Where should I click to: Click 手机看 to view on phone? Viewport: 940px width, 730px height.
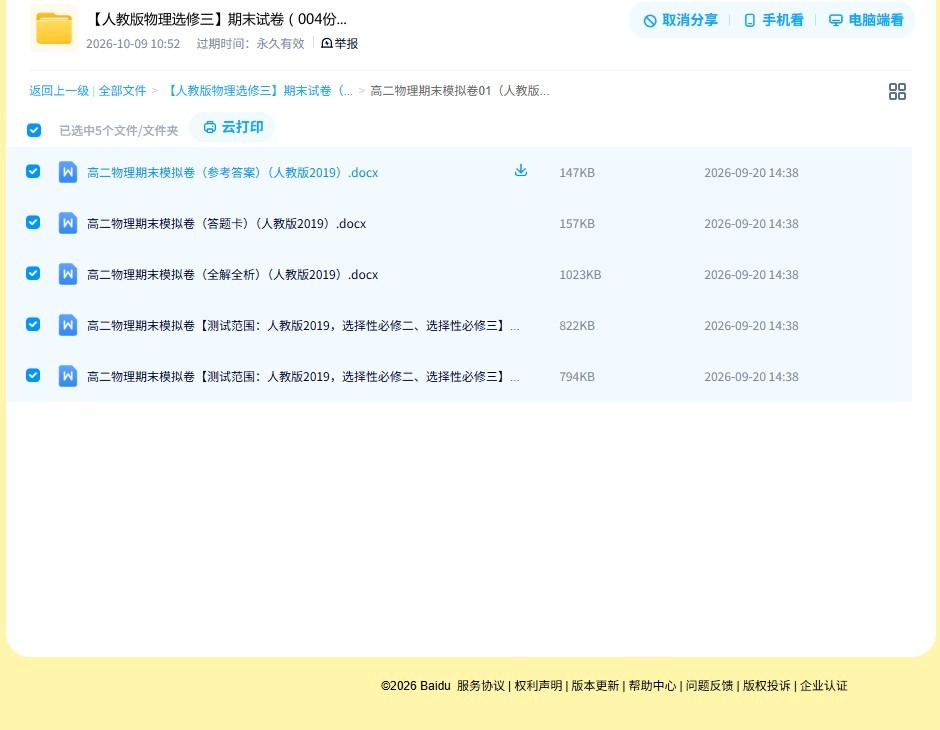tap(773, 20)
